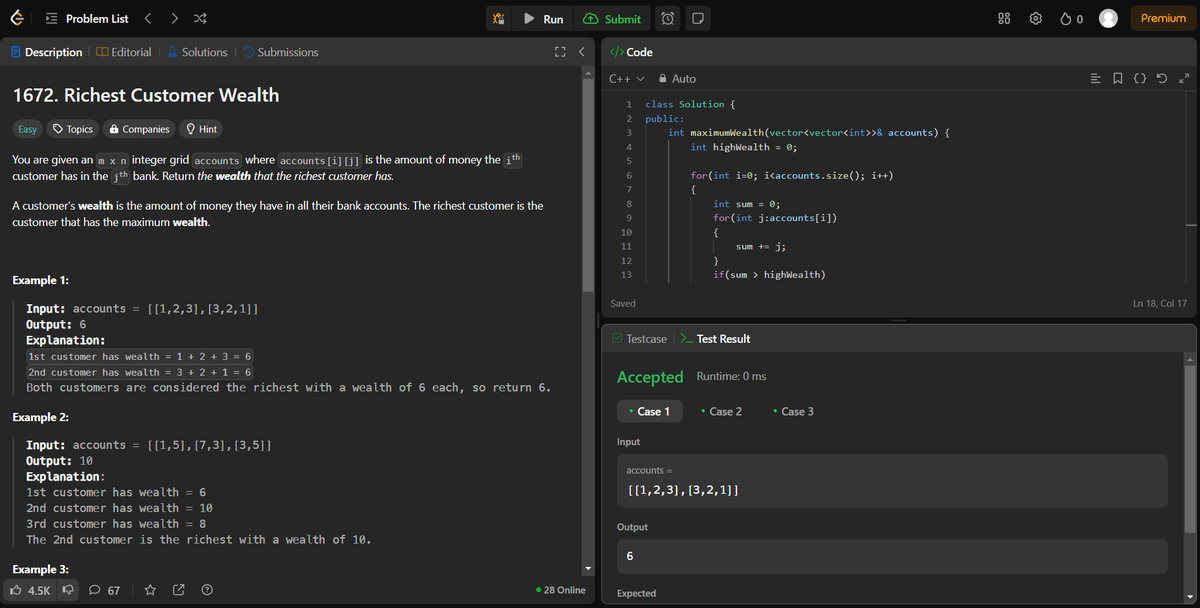Place cursor on code line 'int highWealth = 0;'

(x=743, y=147)
